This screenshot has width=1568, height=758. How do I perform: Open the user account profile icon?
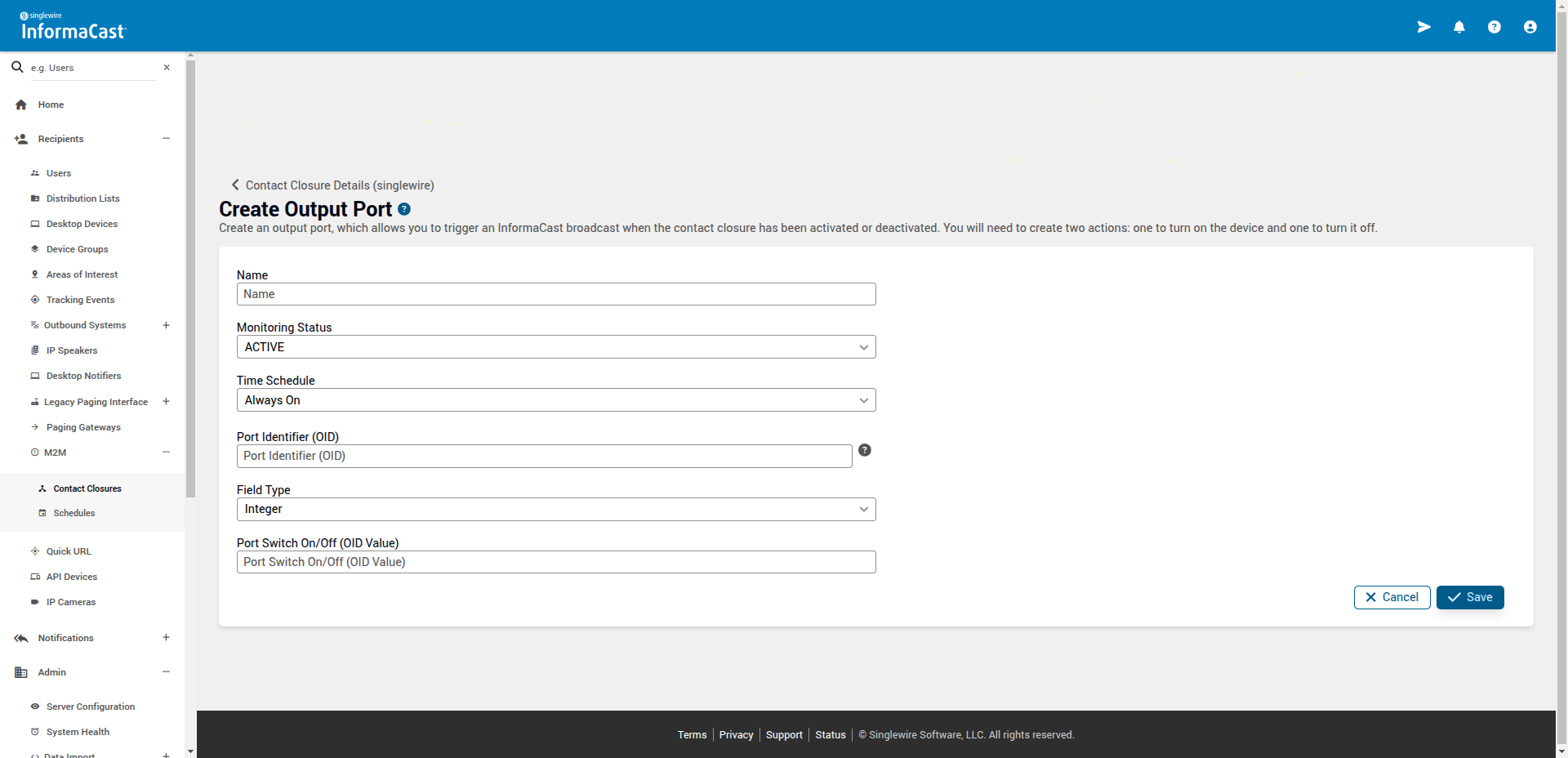(x=1530, y=27)
